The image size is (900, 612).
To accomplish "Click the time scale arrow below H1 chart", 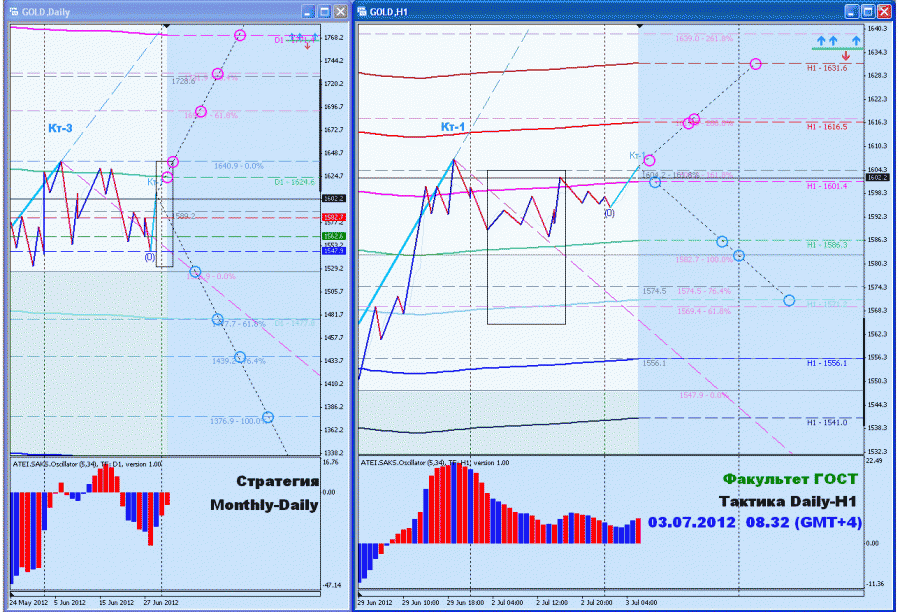I will click(360, 594).
